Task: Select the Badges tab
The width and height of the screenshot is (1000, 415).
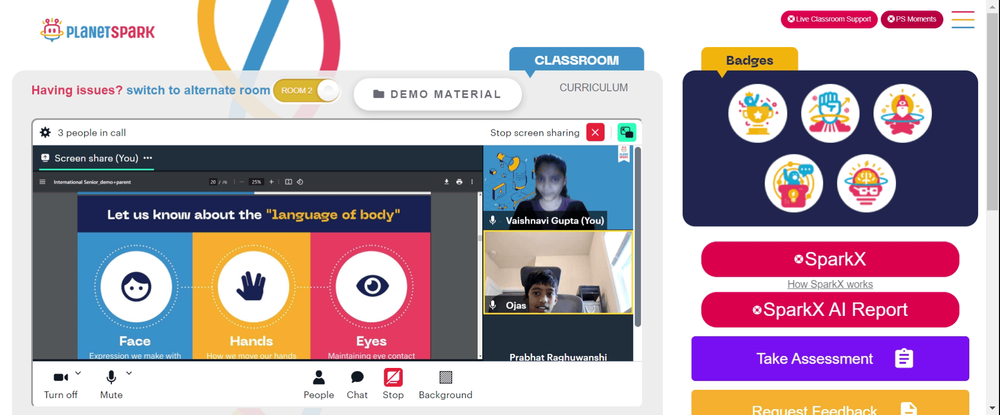Action: [x=749, y=61]
